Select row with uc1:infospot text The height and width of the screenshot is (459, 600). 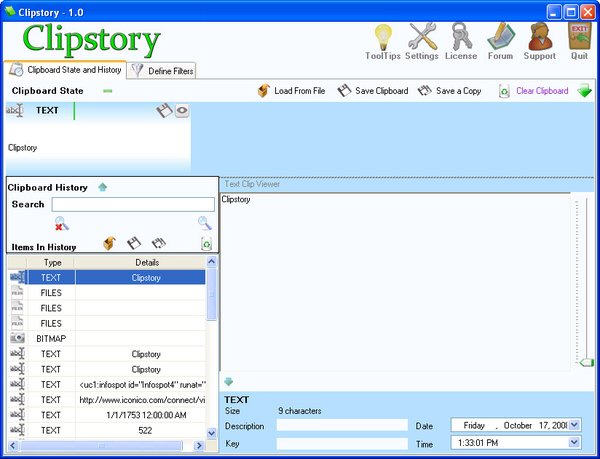pos(107,385)
